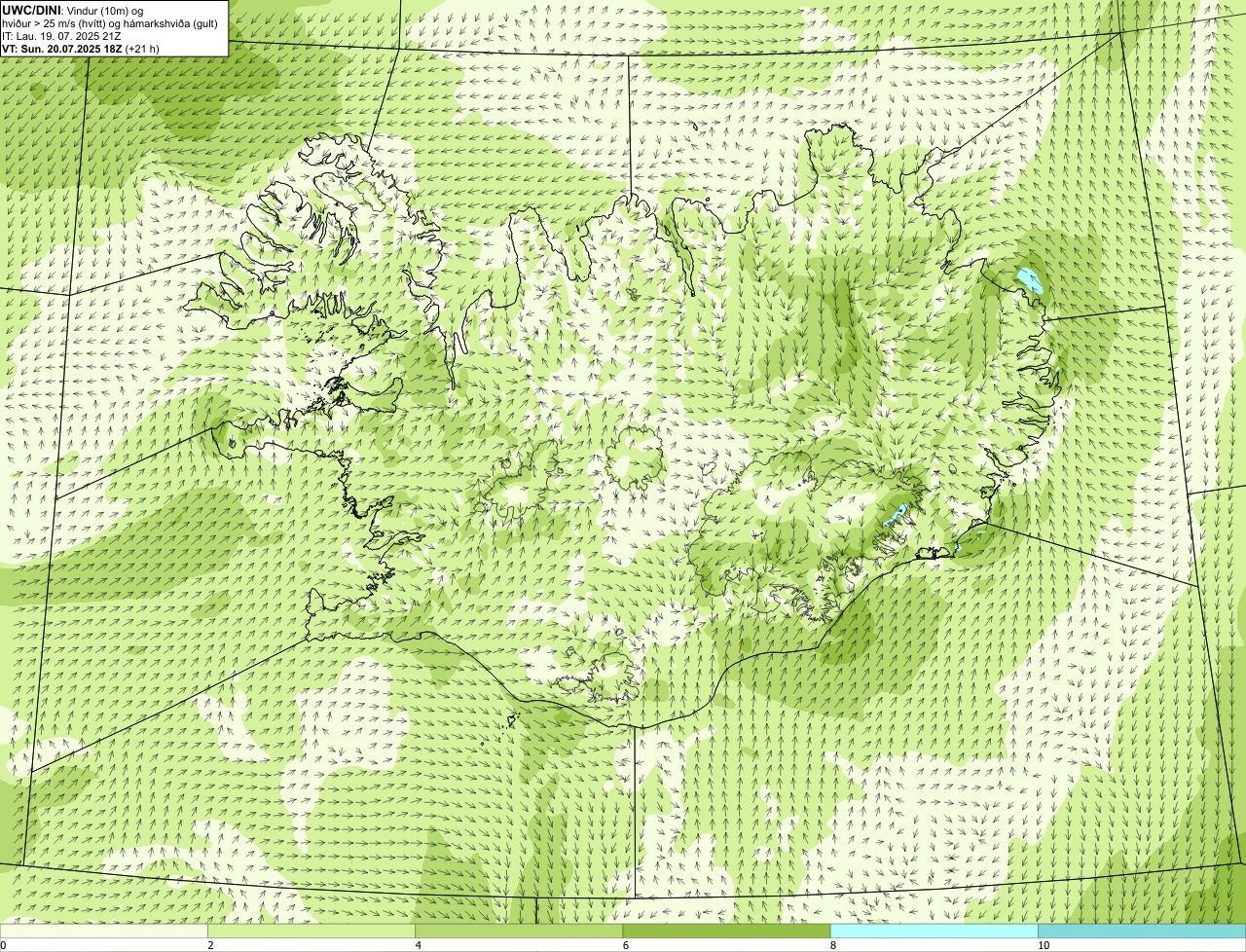This screenshot has height=952, width=1246.
Task: Click the scale label '8'
Action: pos(832,945)
